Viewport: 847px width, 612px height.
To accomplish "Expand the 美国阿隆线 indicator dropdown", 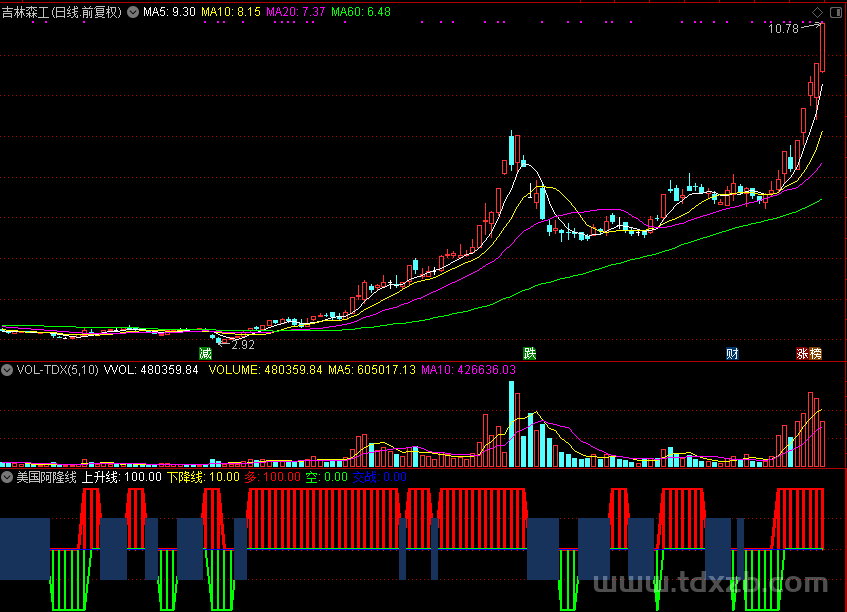I will tap(7, 477).
